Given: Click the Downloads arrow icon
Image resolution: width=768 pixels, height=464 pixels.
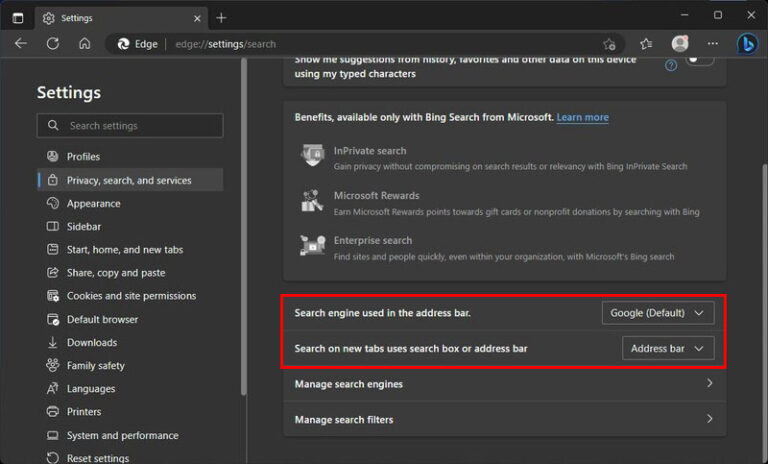Looking at the screenshot, I should tap(52, 342).
